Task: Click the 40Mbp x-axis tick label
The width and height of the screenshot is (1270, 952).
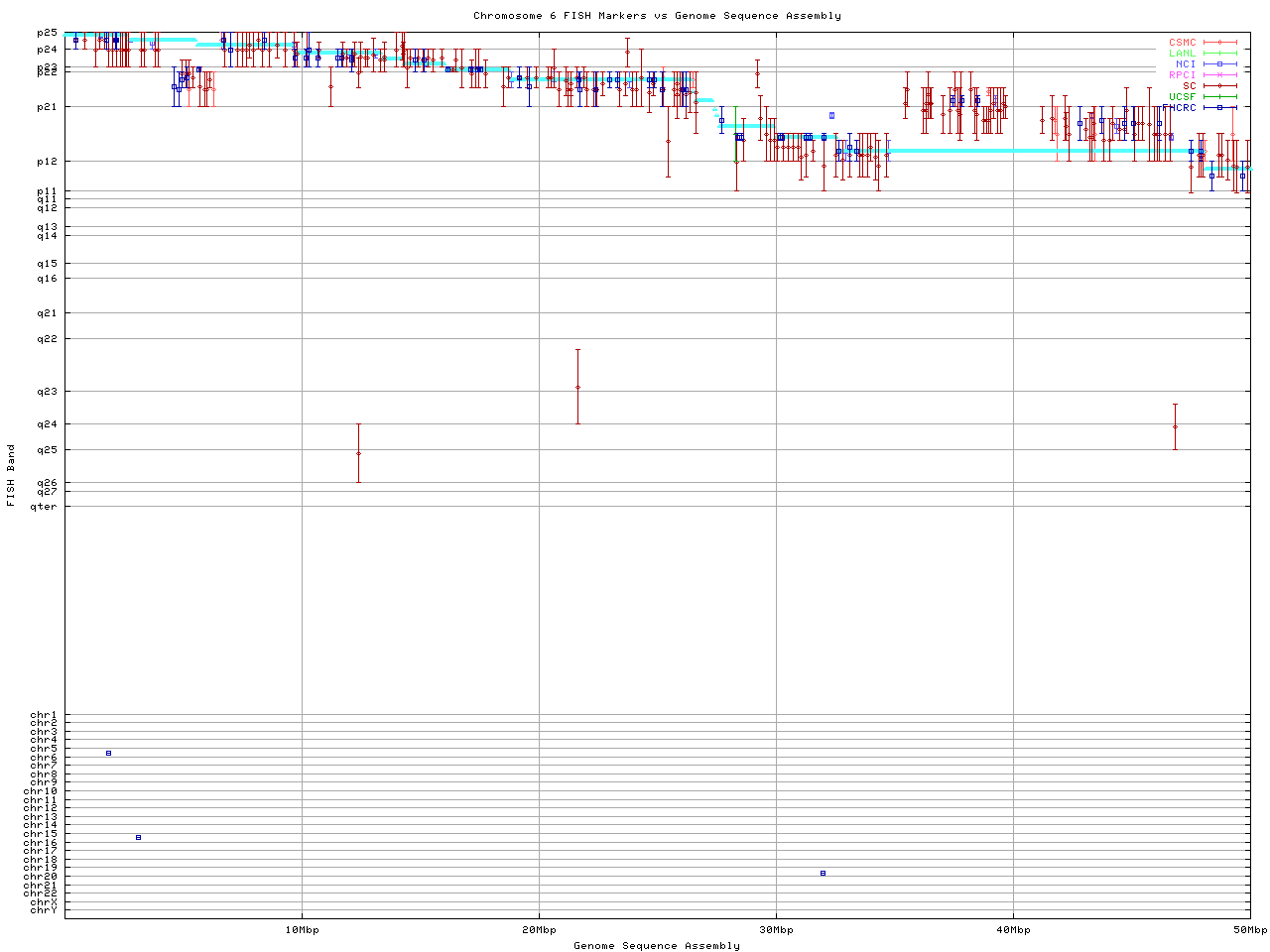Action: pyautogui.click(x=1013, y=930)
